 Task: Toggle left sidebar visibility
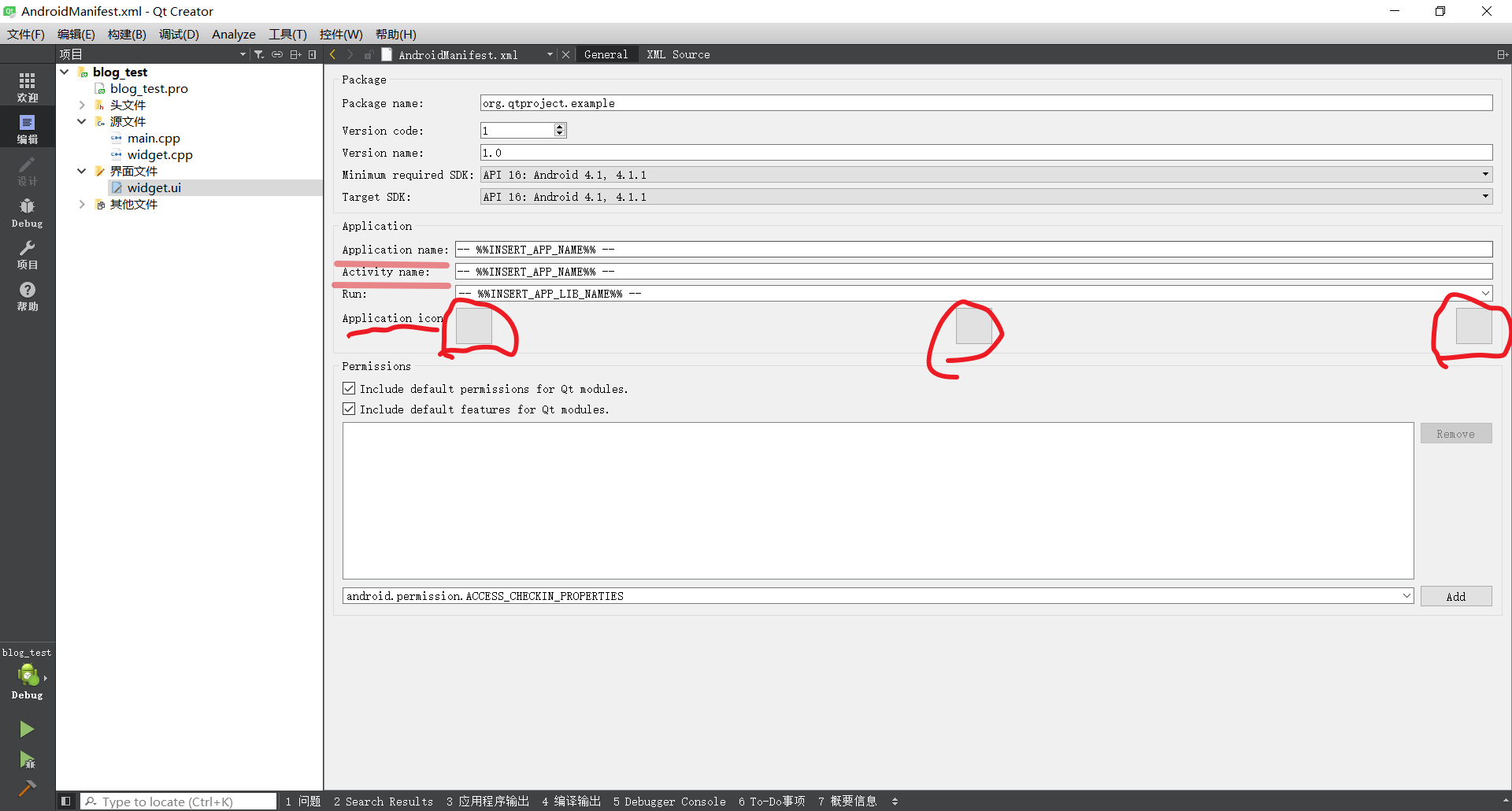[66, 802]
